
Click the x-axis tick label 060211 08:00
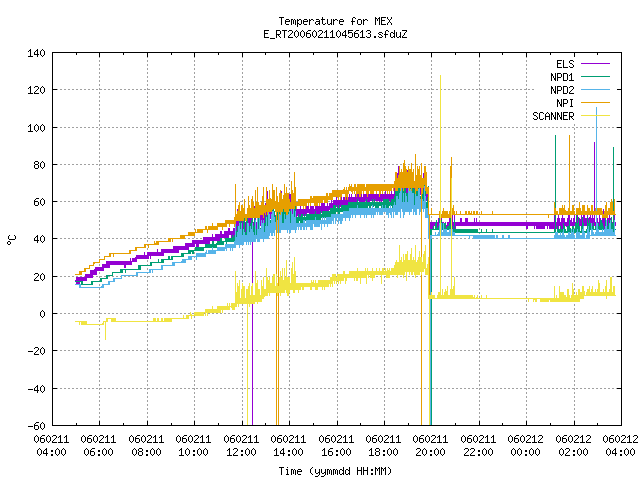pyautogui.click(x=146, y=446)
